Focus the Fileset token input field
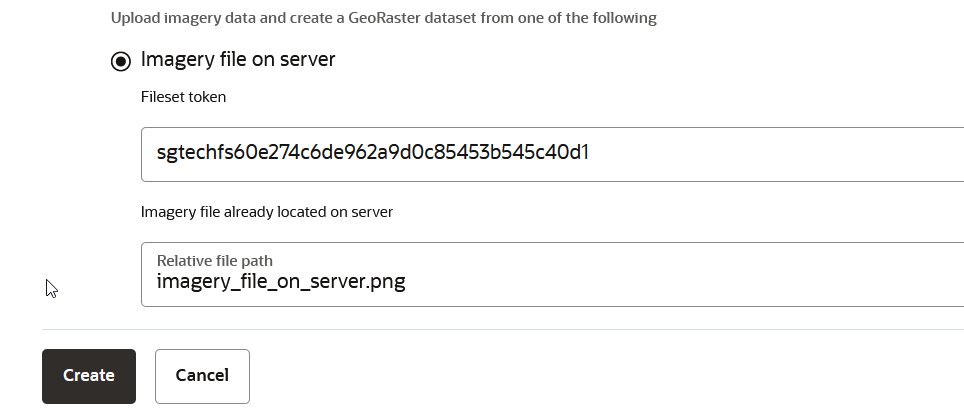 pos(552,154)
